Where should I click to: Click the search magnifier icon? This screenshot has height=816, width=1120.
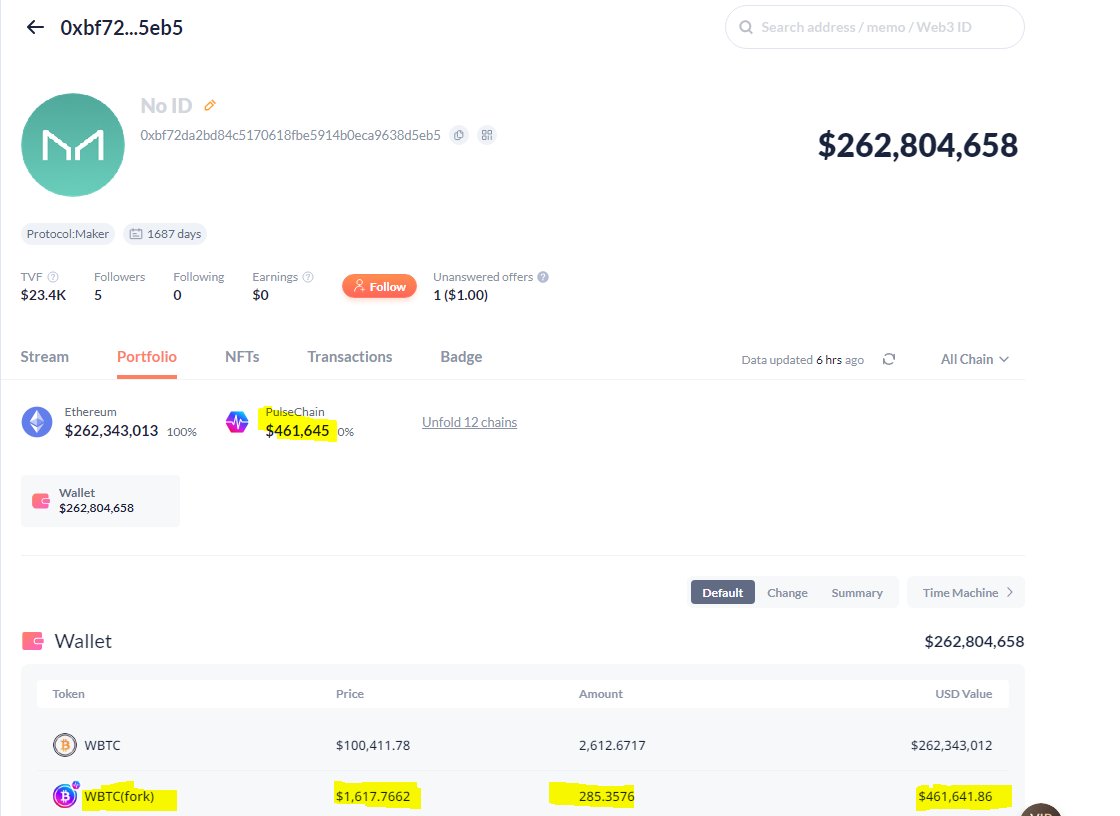pos(746,27)
